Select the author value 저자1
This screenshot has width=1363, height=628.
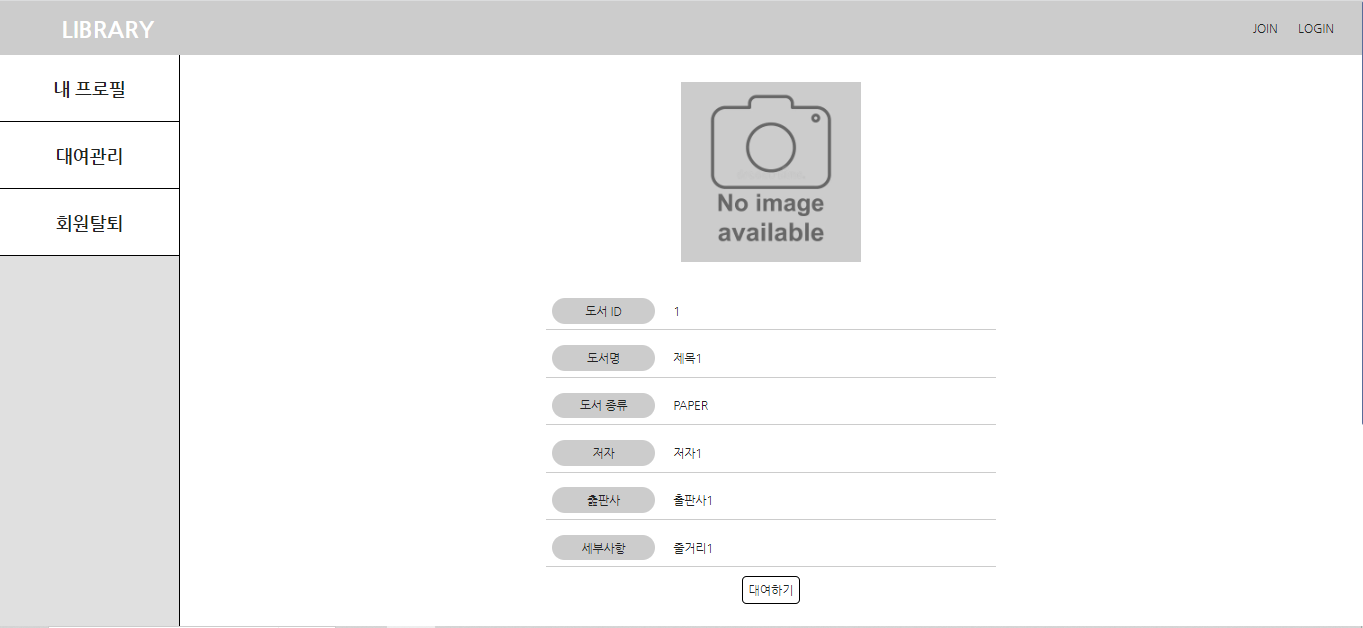pyautogui.click(x=687, y=453)
